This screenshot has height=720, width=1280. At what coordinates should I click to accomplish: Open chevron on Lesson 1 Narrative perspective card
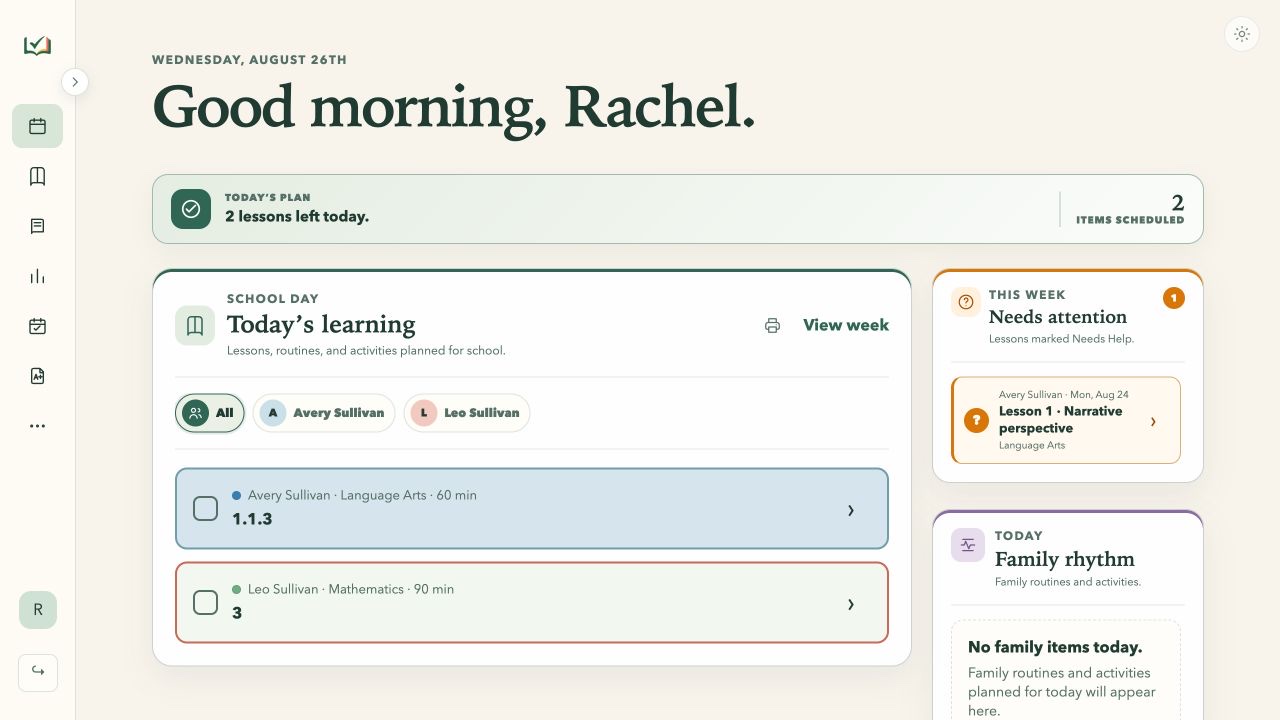click(1153, 422)
